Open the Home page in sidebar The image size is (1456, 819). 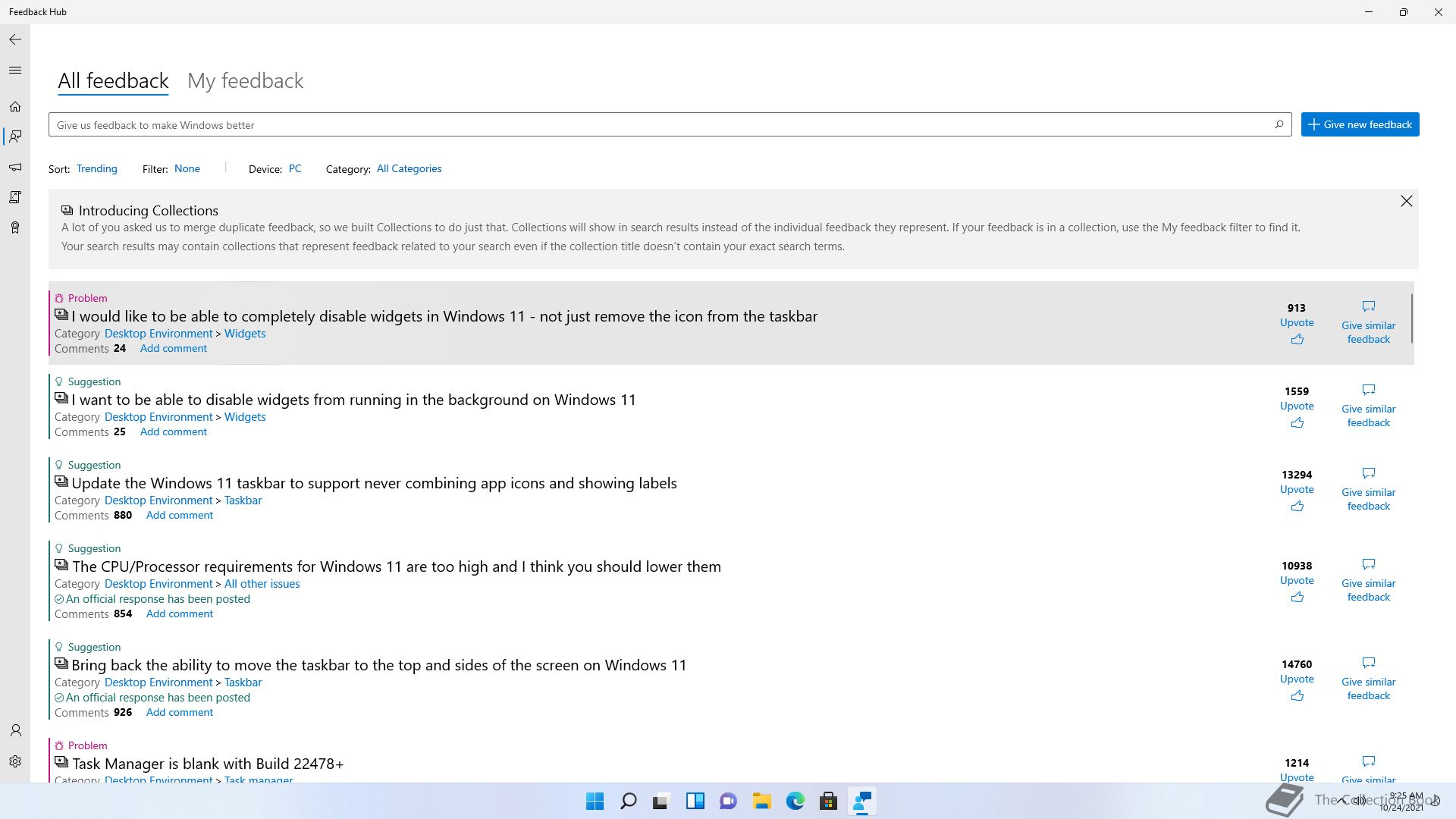click(x=15, y=107)
